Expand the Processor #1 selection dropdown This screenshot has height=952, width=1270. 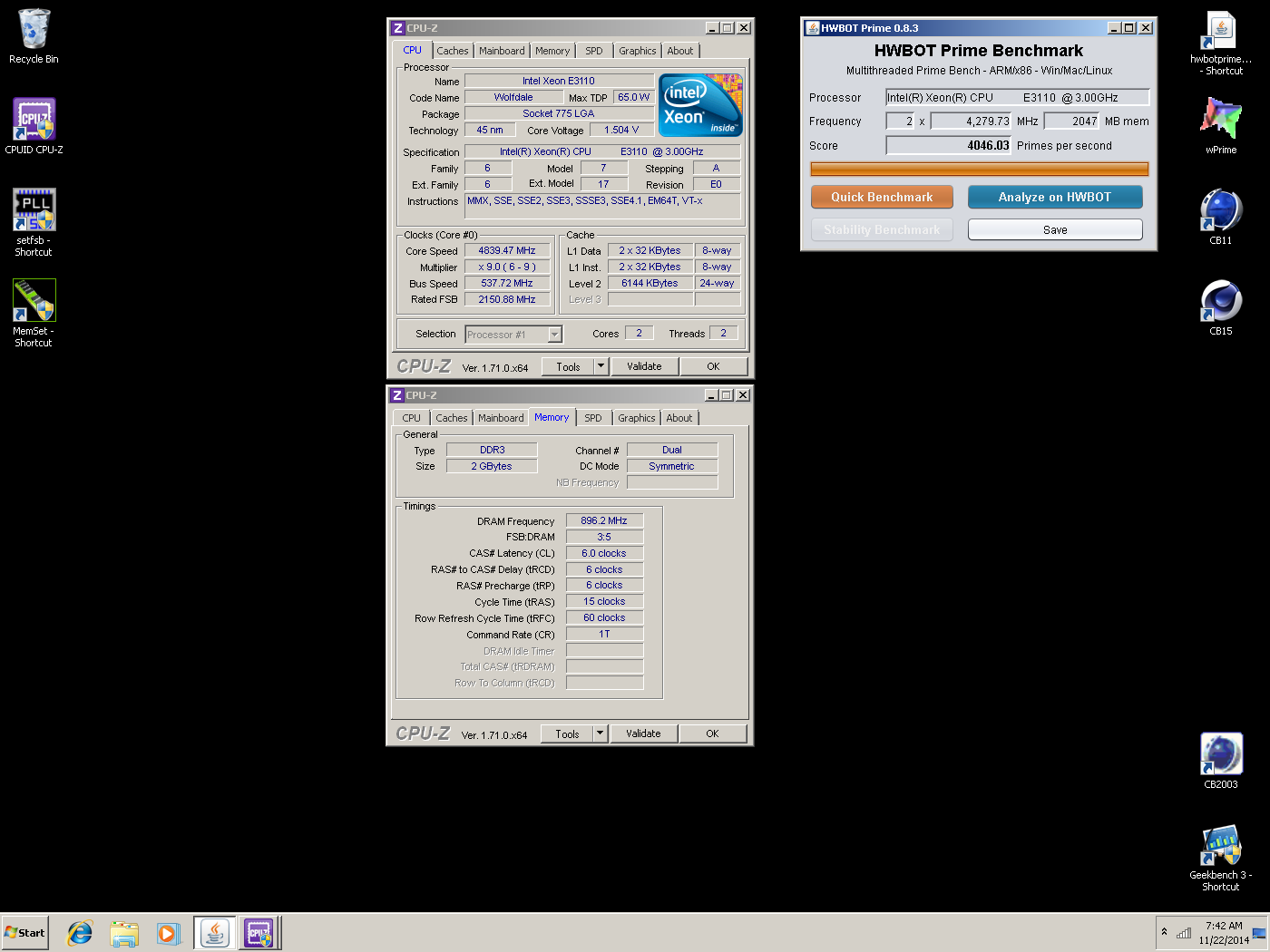pos(554,335)
